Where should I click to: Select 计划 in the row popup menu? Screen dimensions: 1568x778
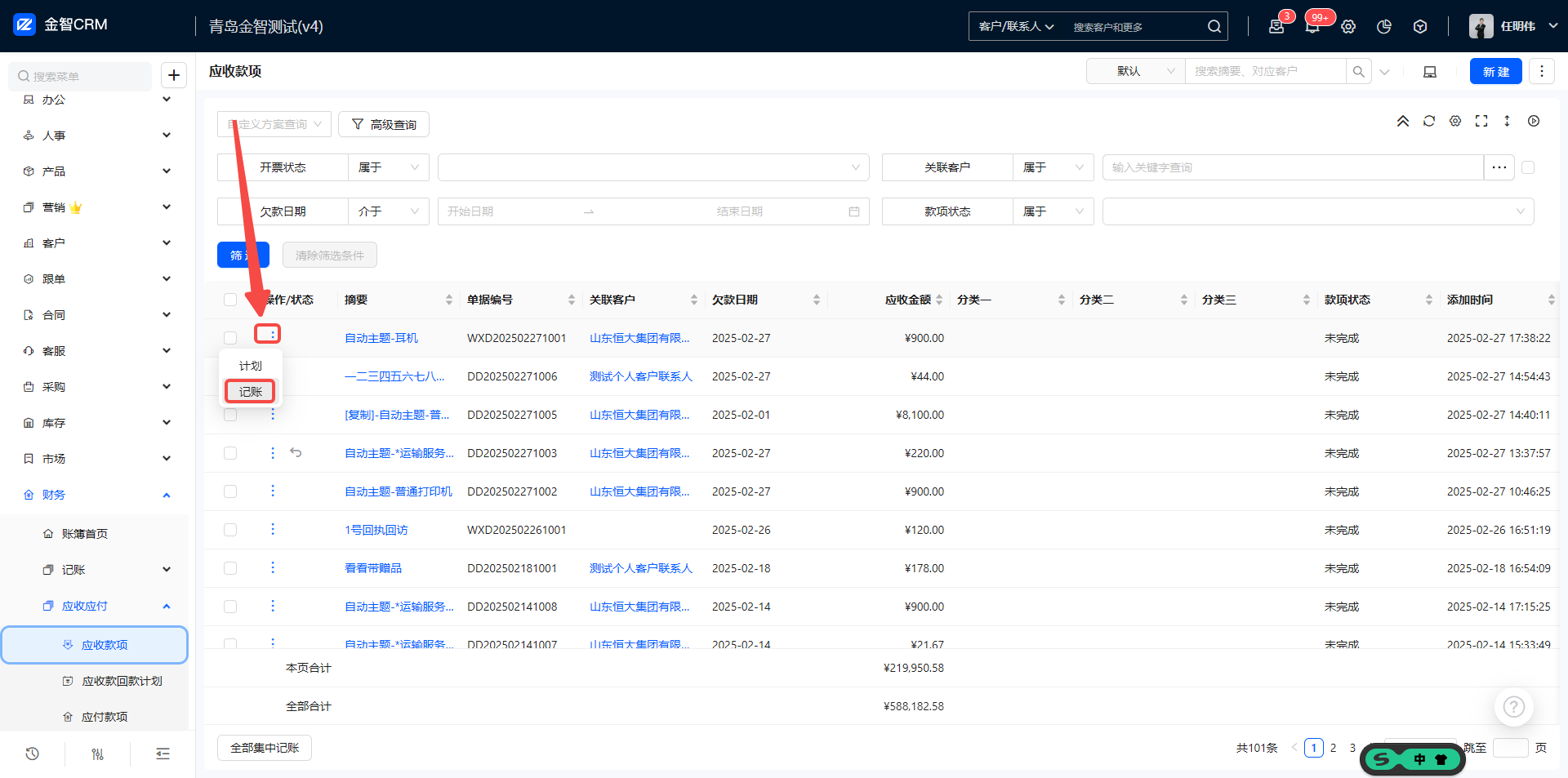point(251,366)
